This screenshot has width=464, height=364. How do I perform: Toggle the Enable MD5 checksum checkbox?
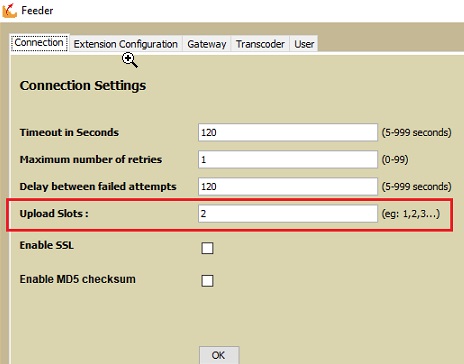207,281
